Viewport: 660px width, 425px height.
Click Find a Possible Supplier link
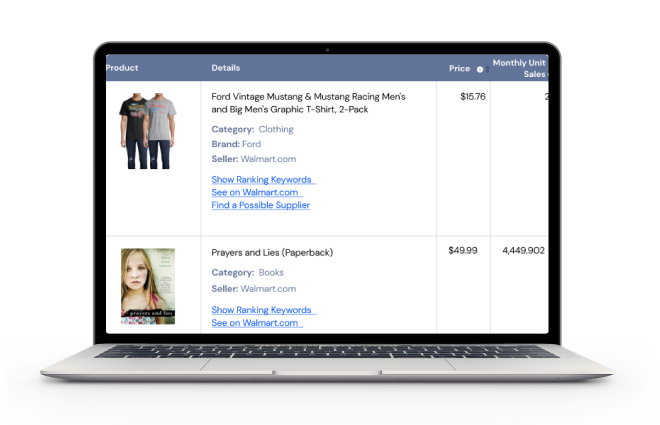tap(261, 205)
